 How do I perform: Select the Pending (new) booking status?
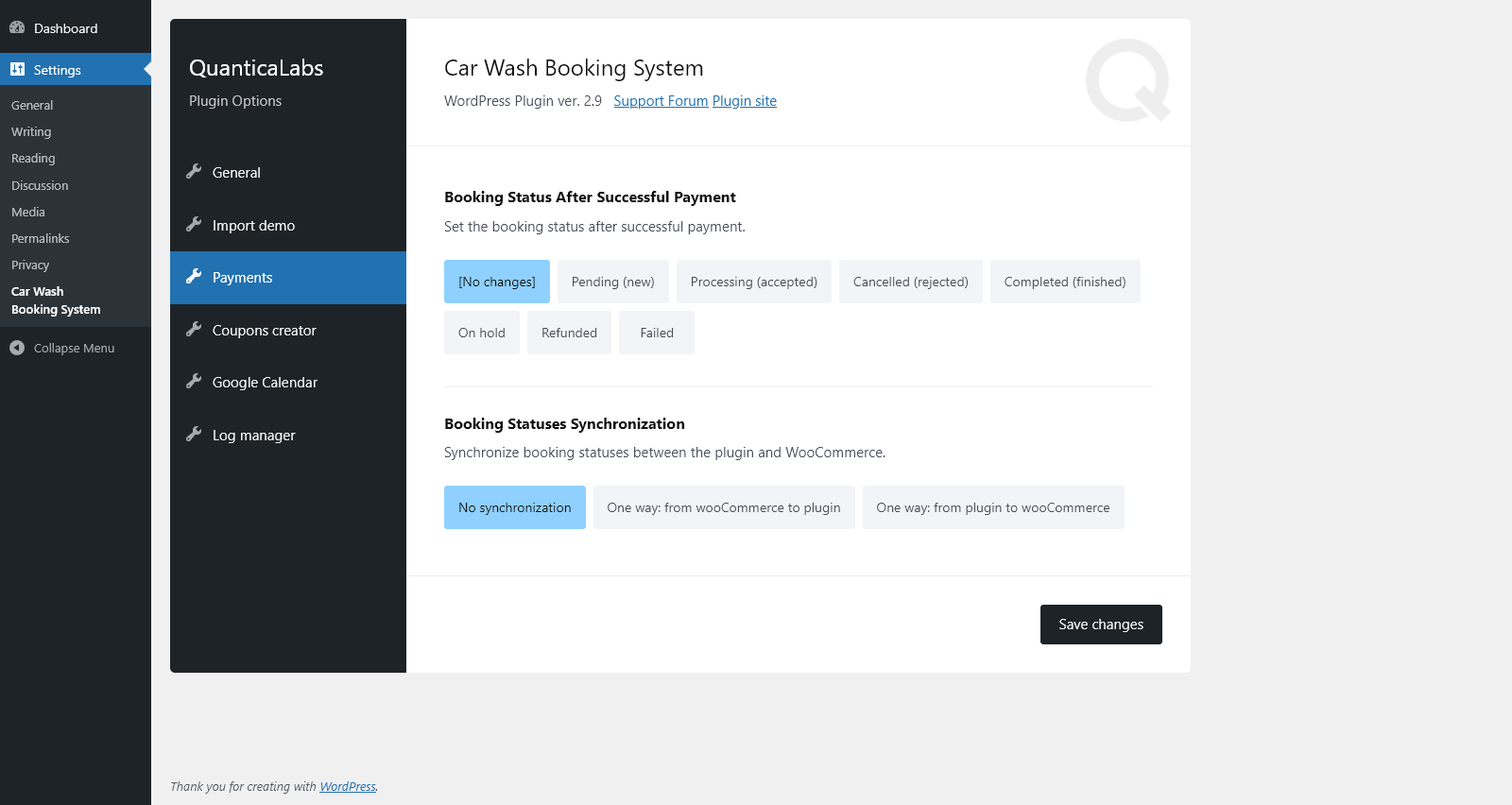tap(612, 282)
